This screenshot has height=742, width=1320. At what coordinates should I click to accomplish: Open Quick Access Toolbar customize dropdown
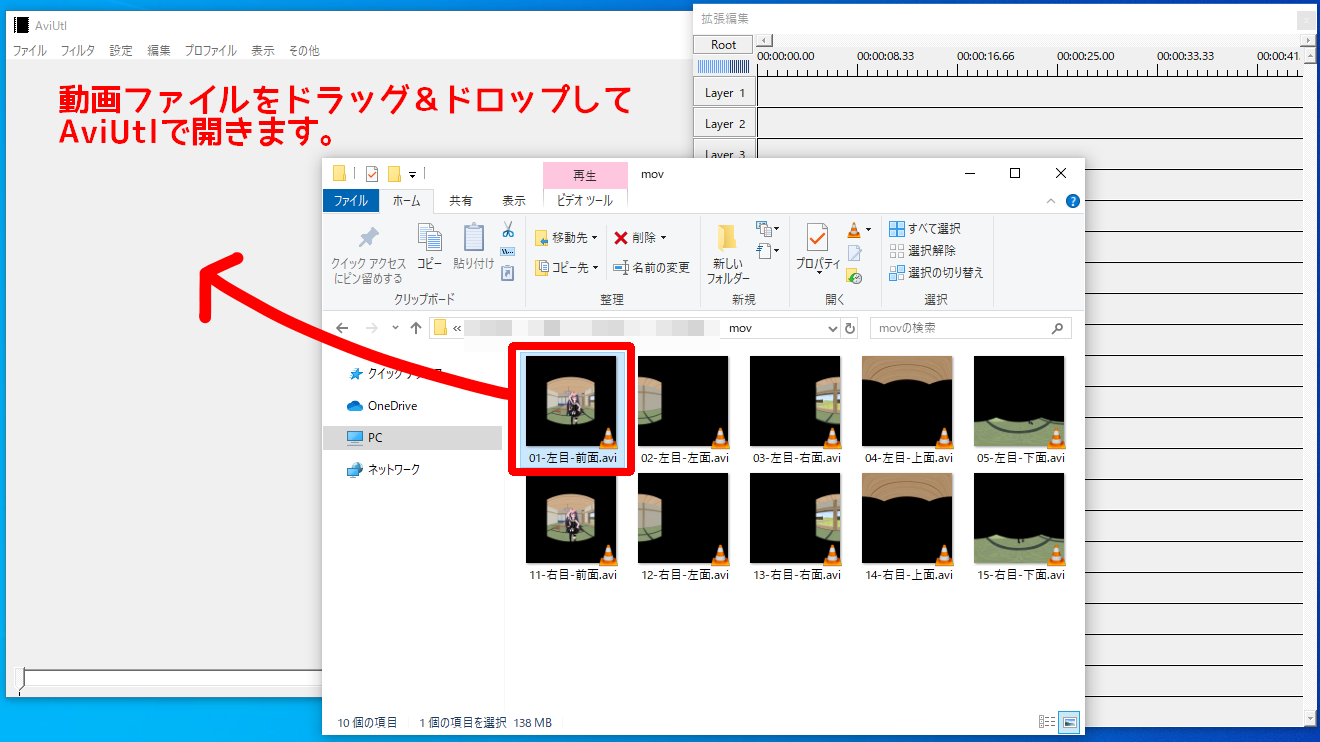click(x=412, y=174)
